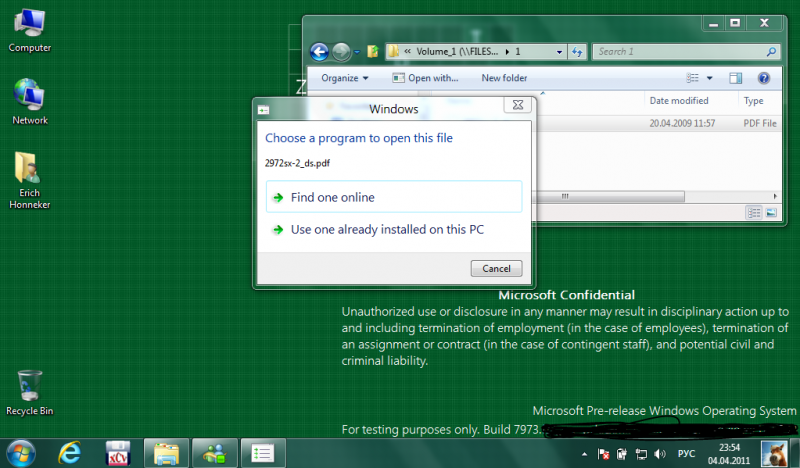Select the Windows Explorer taskbar button
The height and width of the screenshot is (468, 800).
166,453
